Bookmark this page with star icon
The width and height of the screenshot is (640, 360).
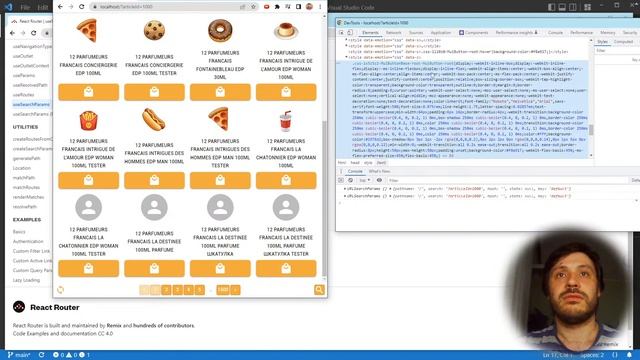[x=253, y=7]
